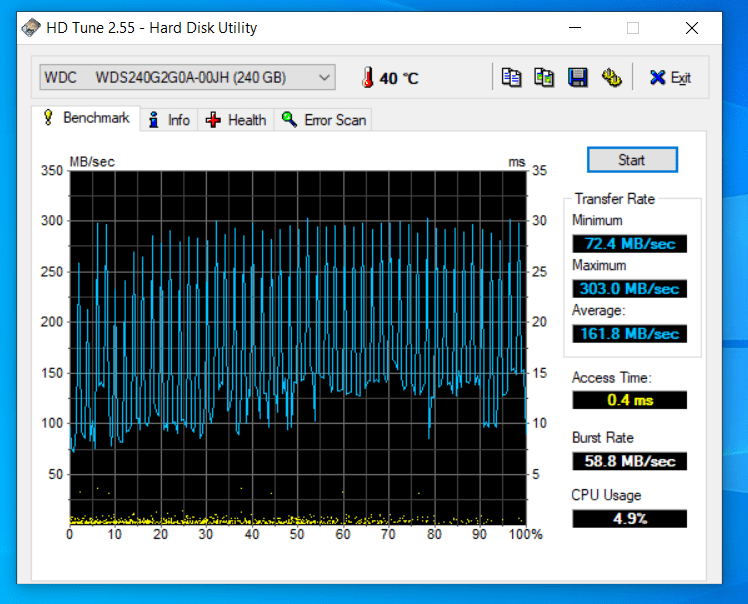748x604 pixels.
Task: Select the 303.0 MB/sec maximum value
Action: (630, 289)
